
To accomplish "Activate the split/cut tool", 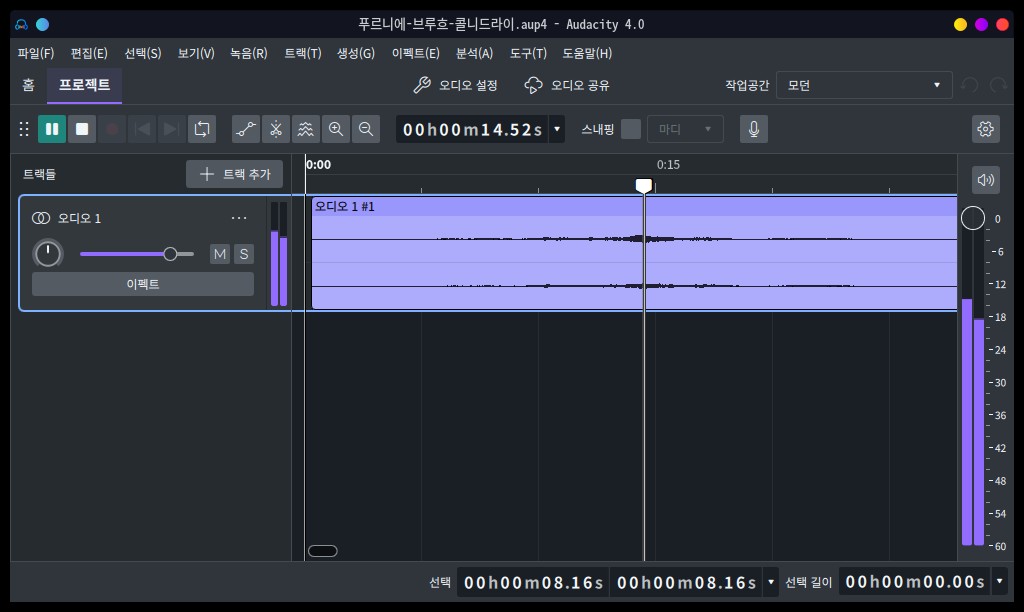I will pos(276,129).
